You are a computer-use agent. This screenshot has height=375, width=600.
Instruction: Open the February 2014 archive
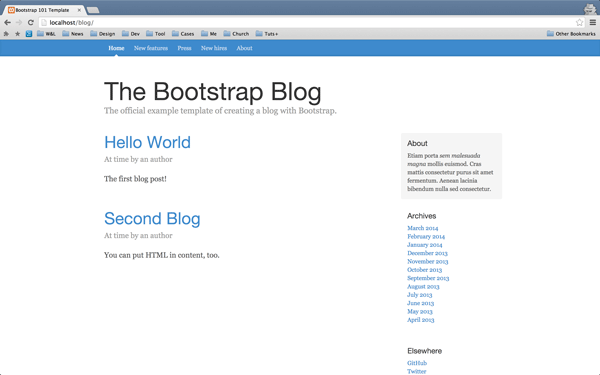(426, 236)
